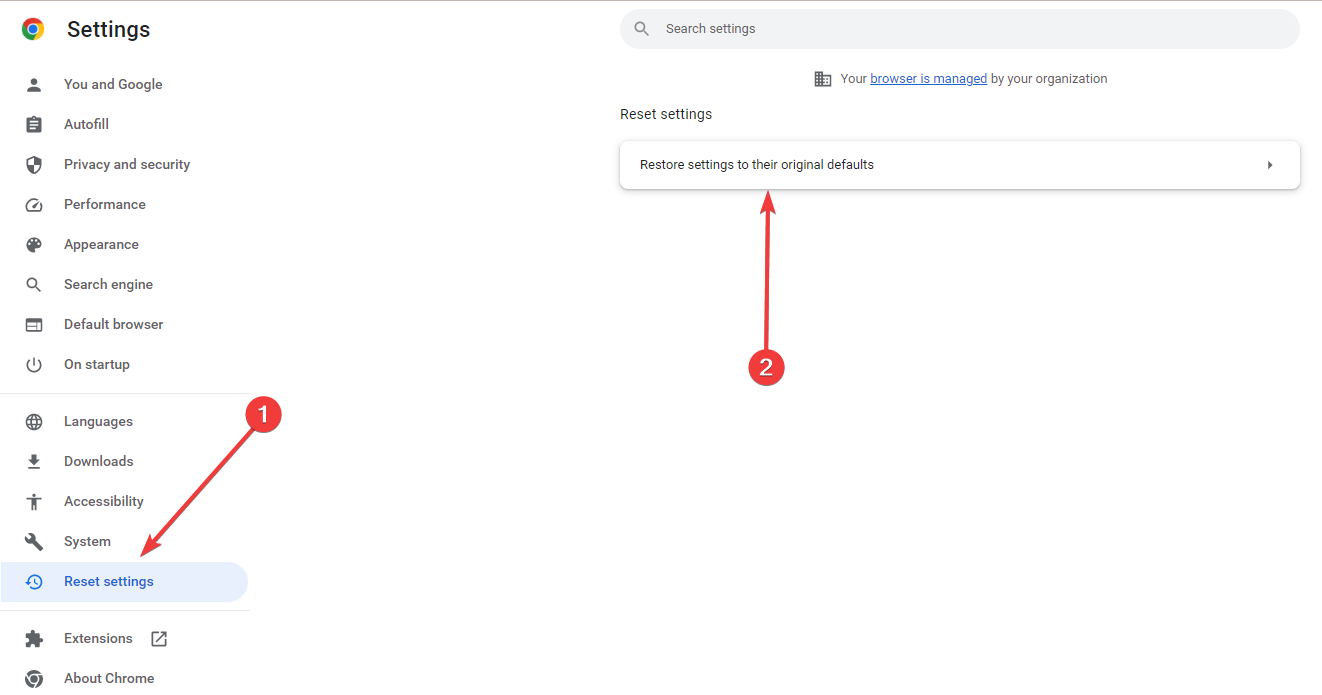The image size is (1322, 695).
Task: Click the power icon for On startup
Action: pyautogui.click(x=34, y=364)
